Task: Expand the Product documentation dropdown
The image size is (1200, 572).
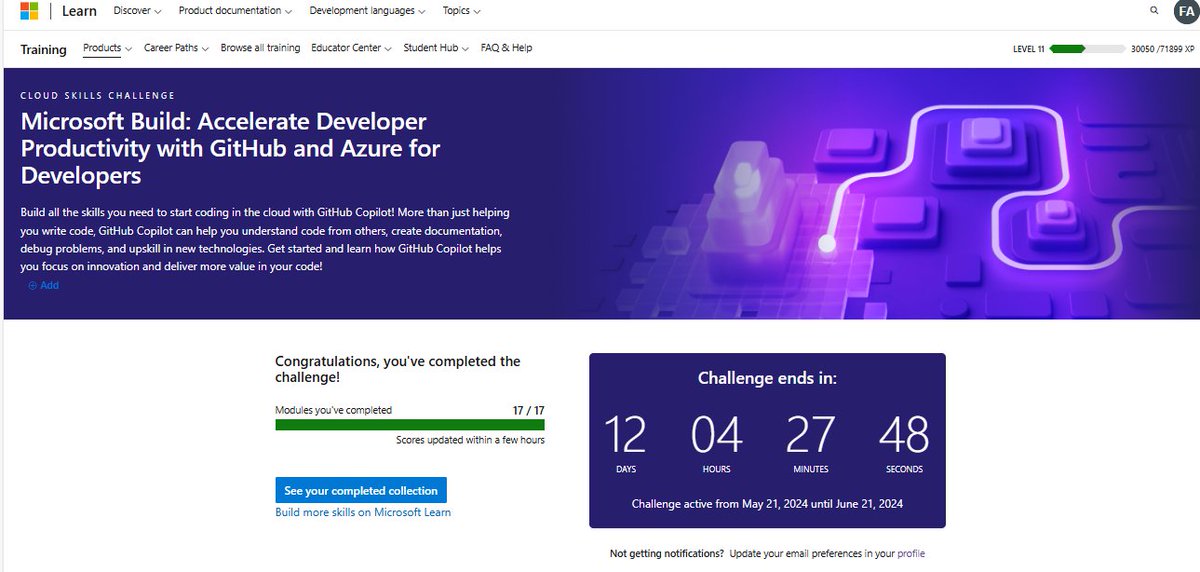Action: 235,11
